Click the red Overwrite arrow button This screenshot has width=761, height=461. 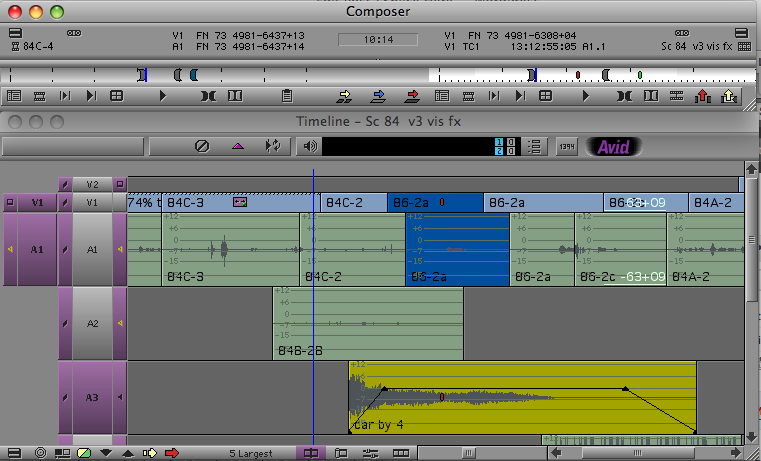412,96
